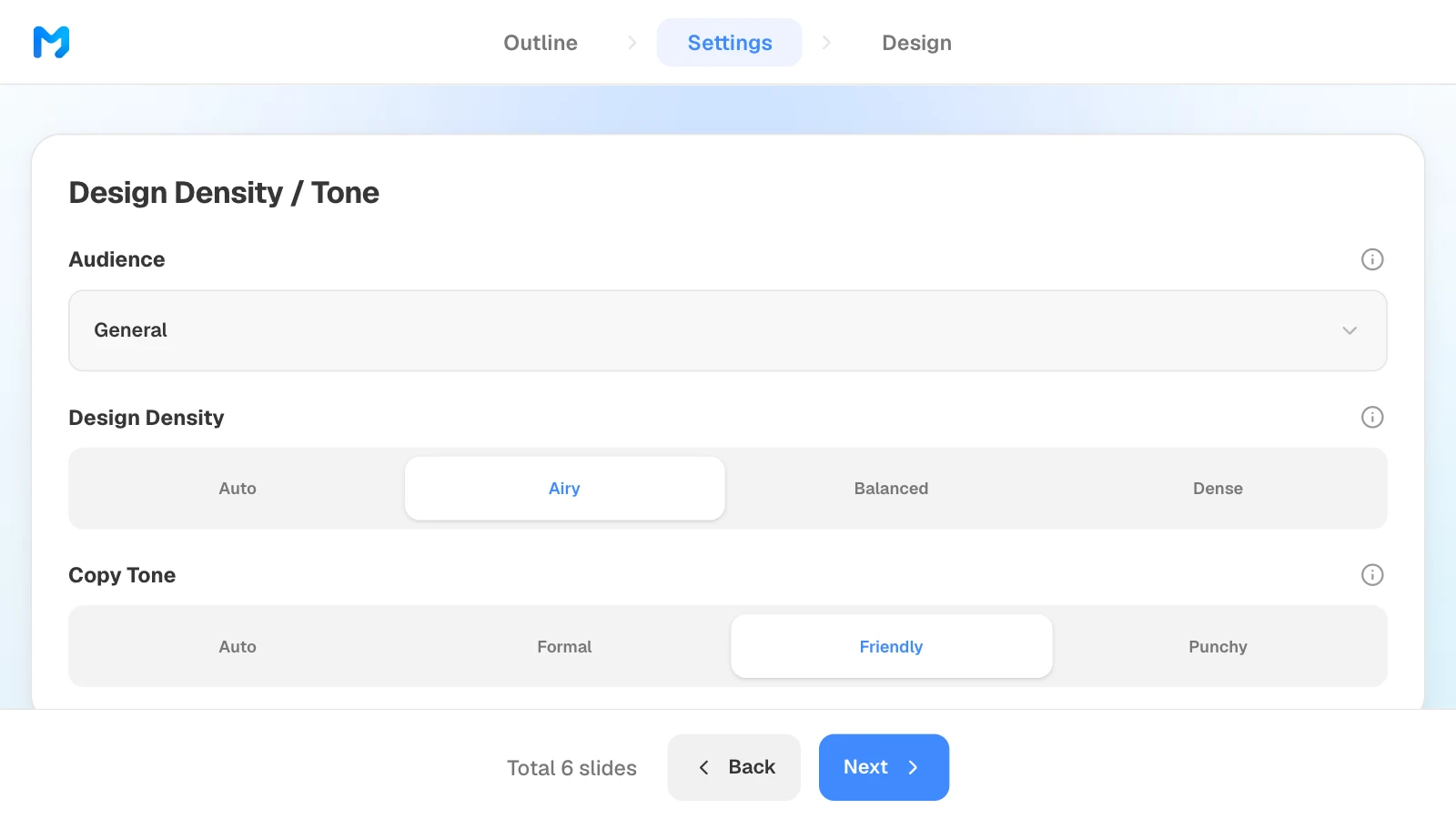Pick Dense design density
1456x819 pixels.
click(x=1218, y=489)
